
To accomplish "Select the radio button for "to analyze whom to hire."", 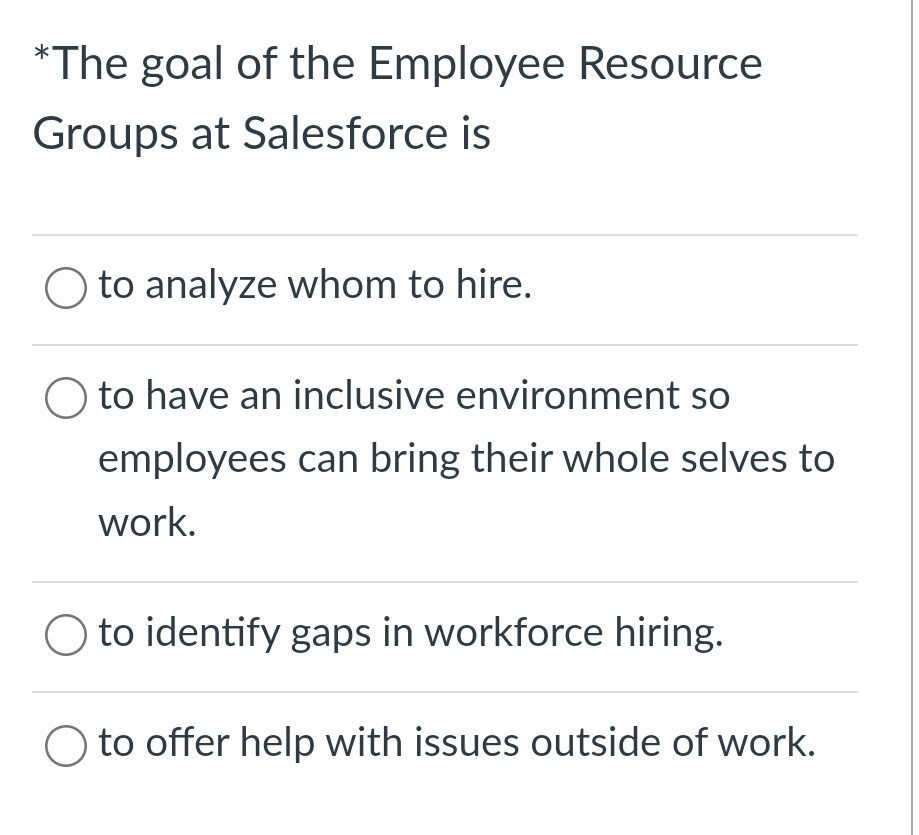I will [x=64, y=288].
